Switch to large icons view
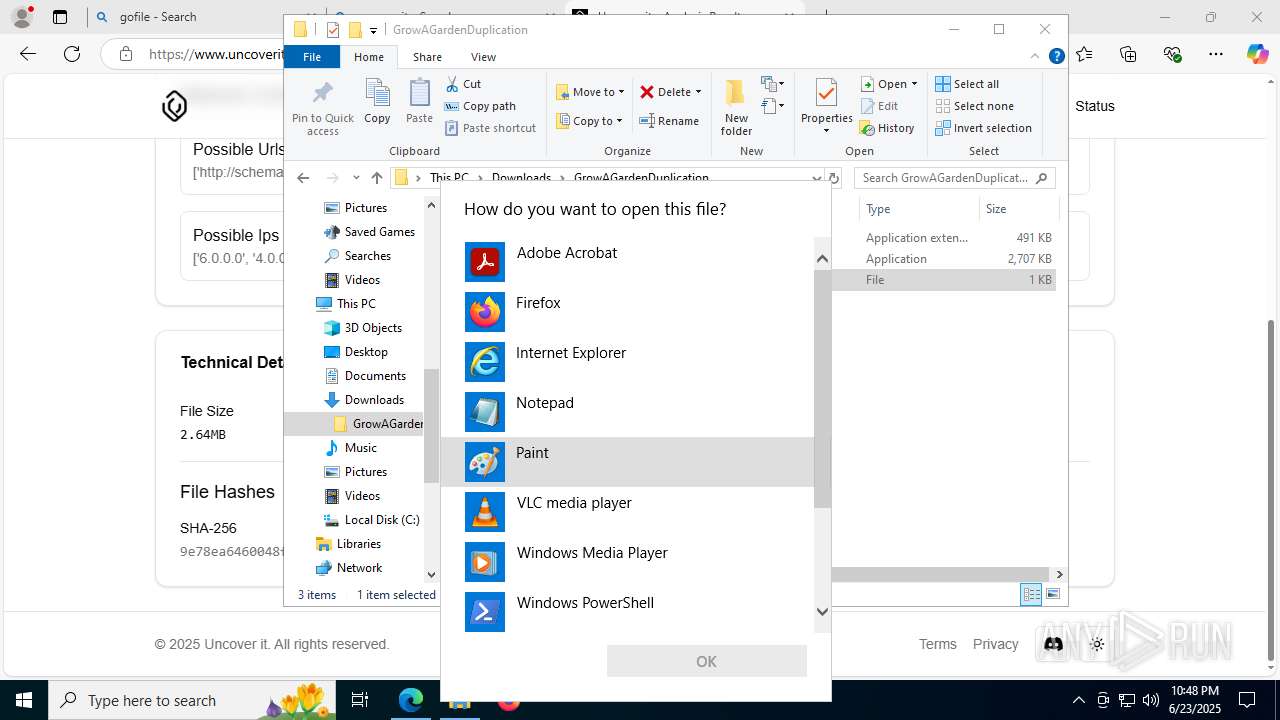1280x720 pixels. coord(1052,594)
